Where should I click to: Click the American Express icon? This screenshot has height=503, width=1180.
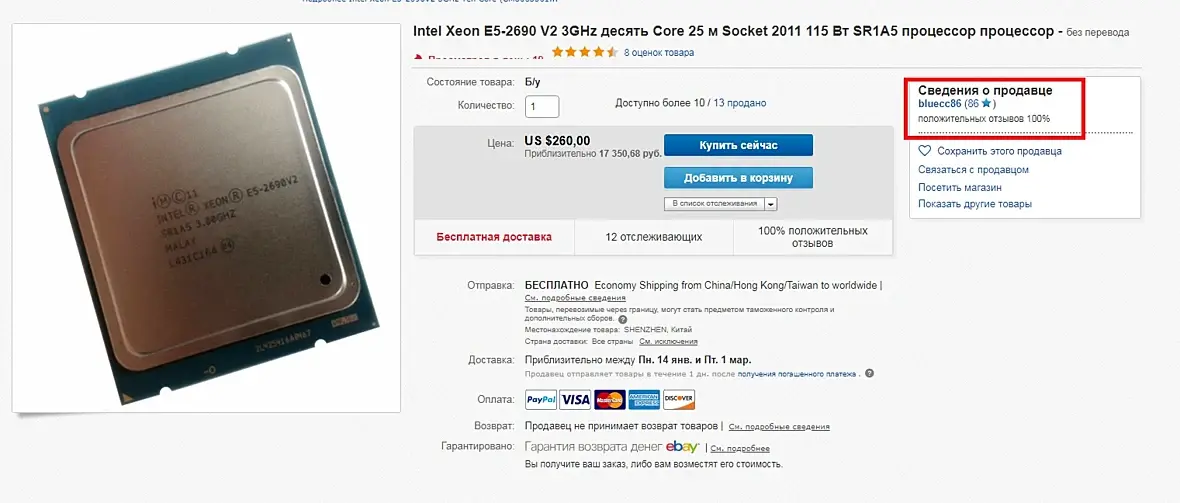644,399
